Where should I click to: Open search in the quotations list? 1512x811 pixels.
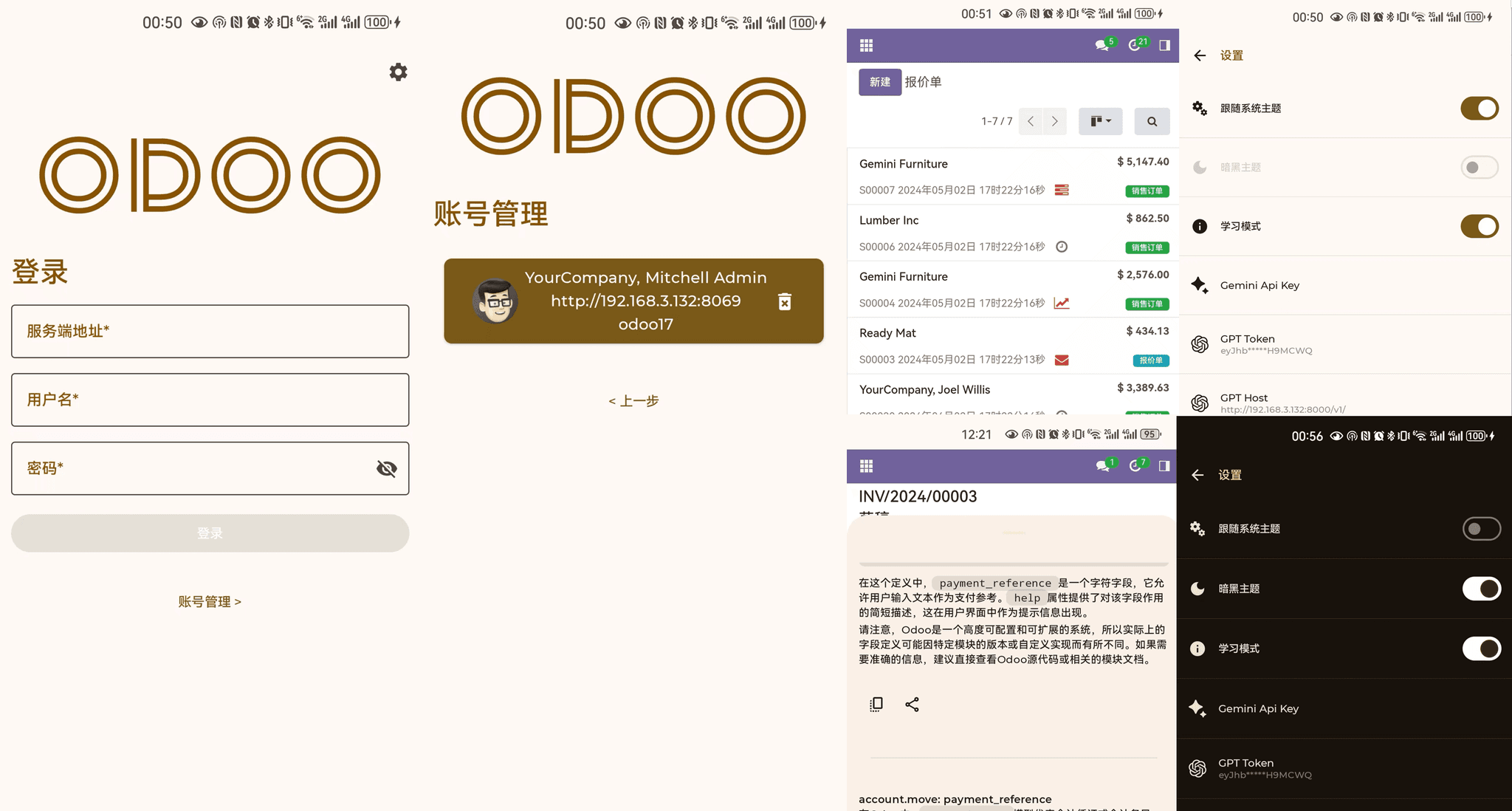point(1152,121)
